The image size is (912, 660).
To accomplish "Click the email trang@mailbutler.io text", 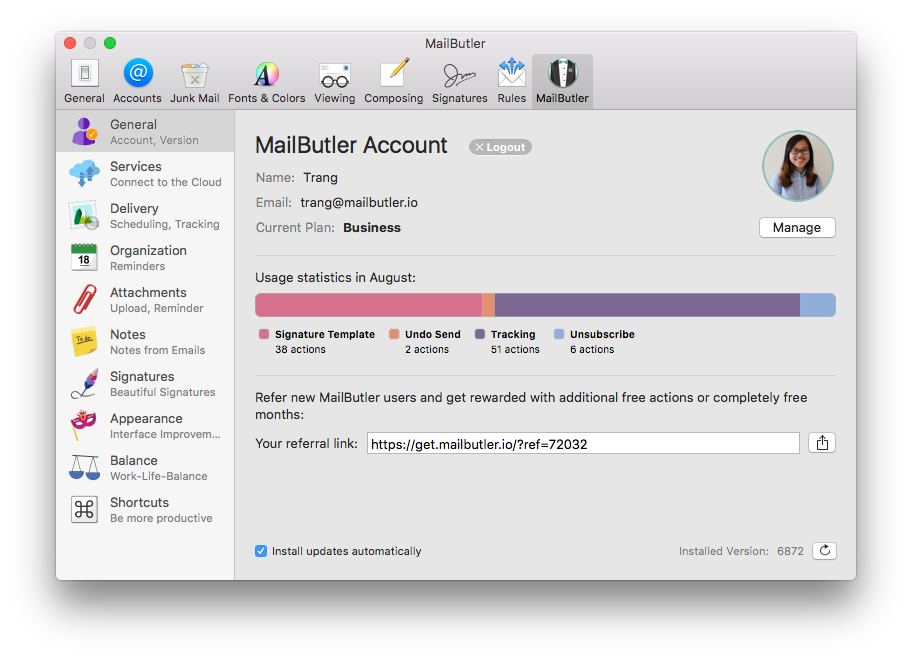I will (359, 202).
